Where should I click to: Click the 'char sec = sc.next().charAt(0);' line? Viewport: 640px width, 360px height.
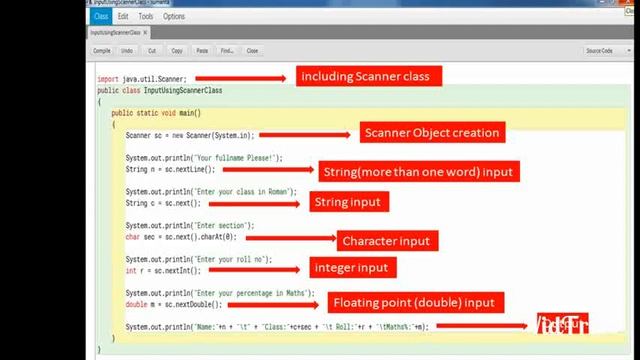pyautogui.click(x=181, y=237)
